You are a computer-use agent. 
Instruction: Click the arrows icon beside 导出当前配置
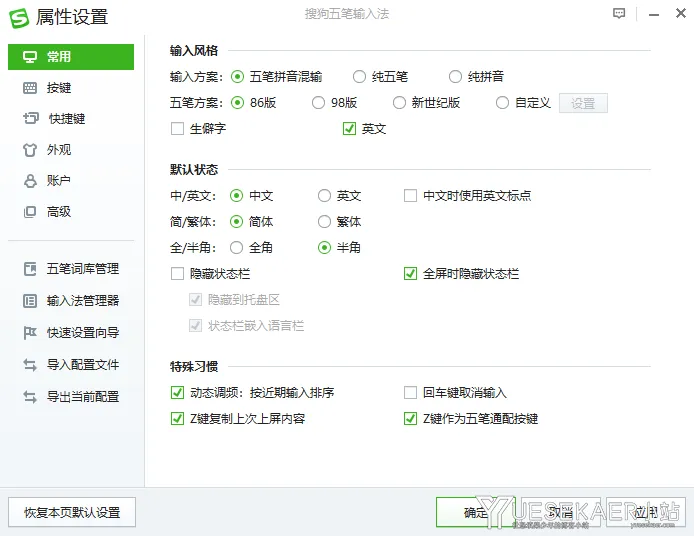click(30, 397)
